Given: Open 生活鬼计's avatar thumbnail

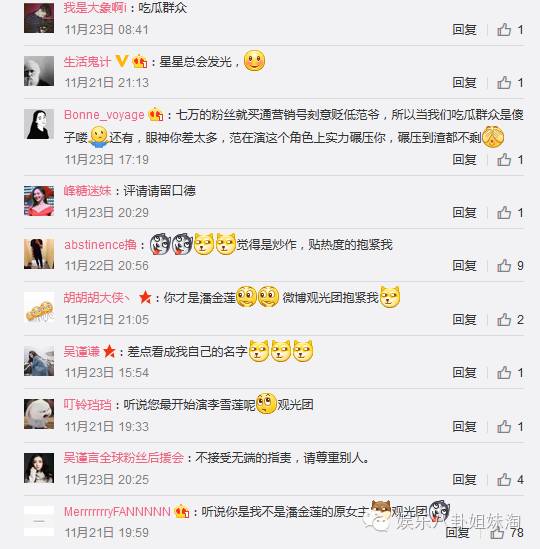Looking at the screenshot, I should pos(39,71).
